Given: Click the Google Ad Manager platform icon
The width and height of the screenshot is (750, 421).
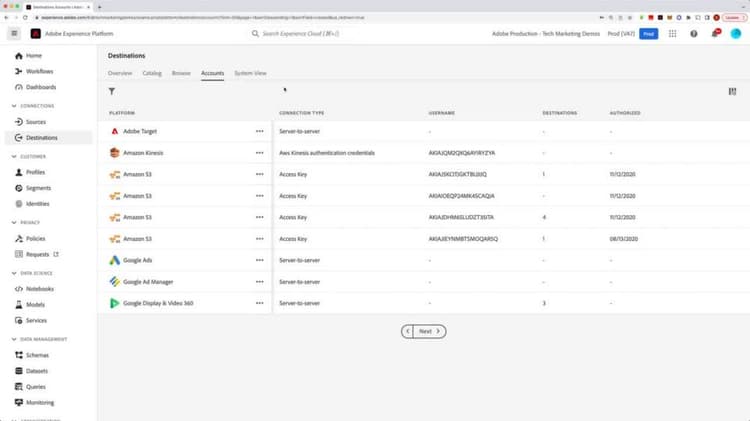Looking at the screenshot, I should pos(114,282).
